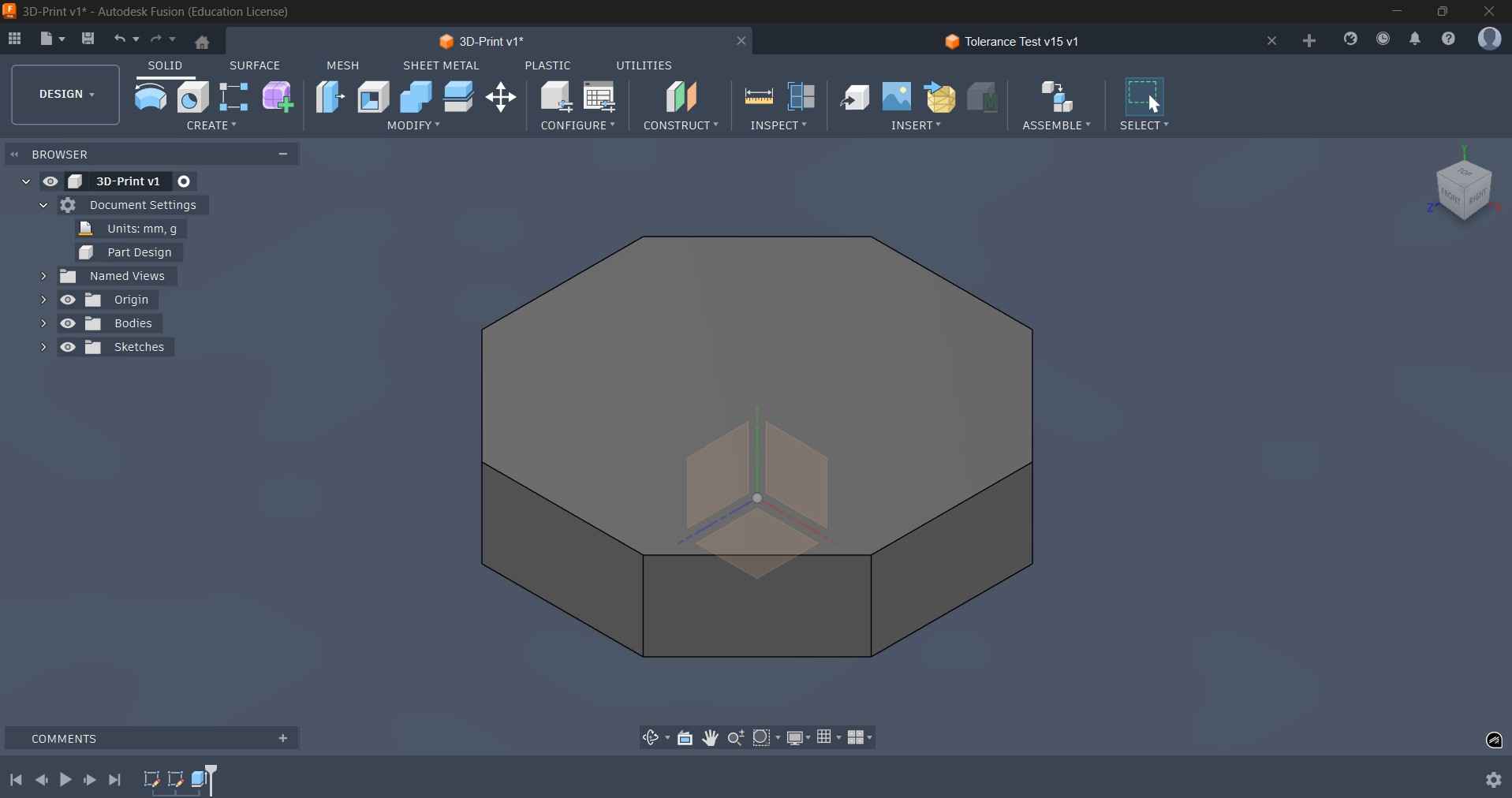Activate the Measure tool

759,97
